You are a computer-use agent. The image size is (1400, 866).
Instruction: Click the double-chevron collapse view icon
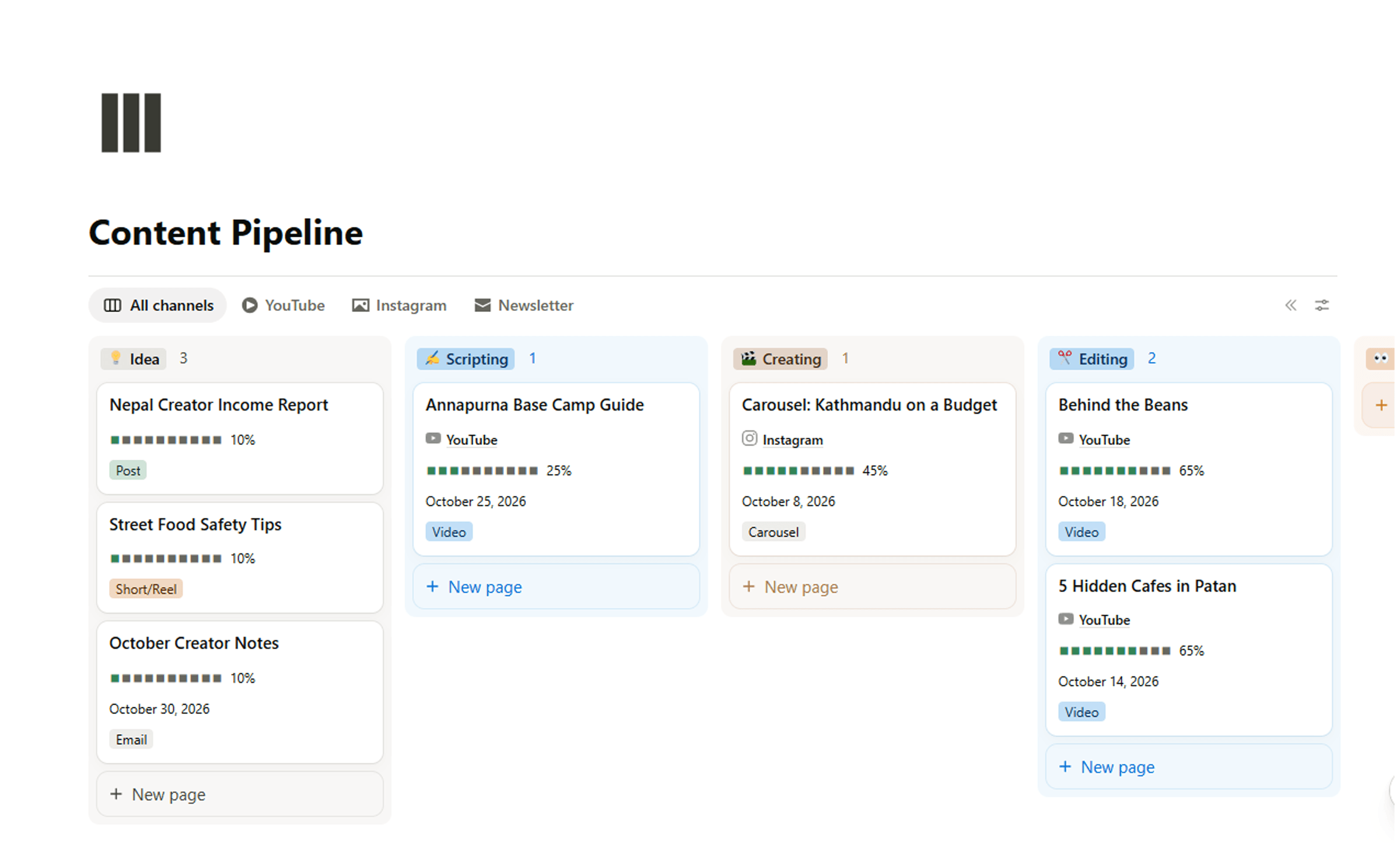1291,305
